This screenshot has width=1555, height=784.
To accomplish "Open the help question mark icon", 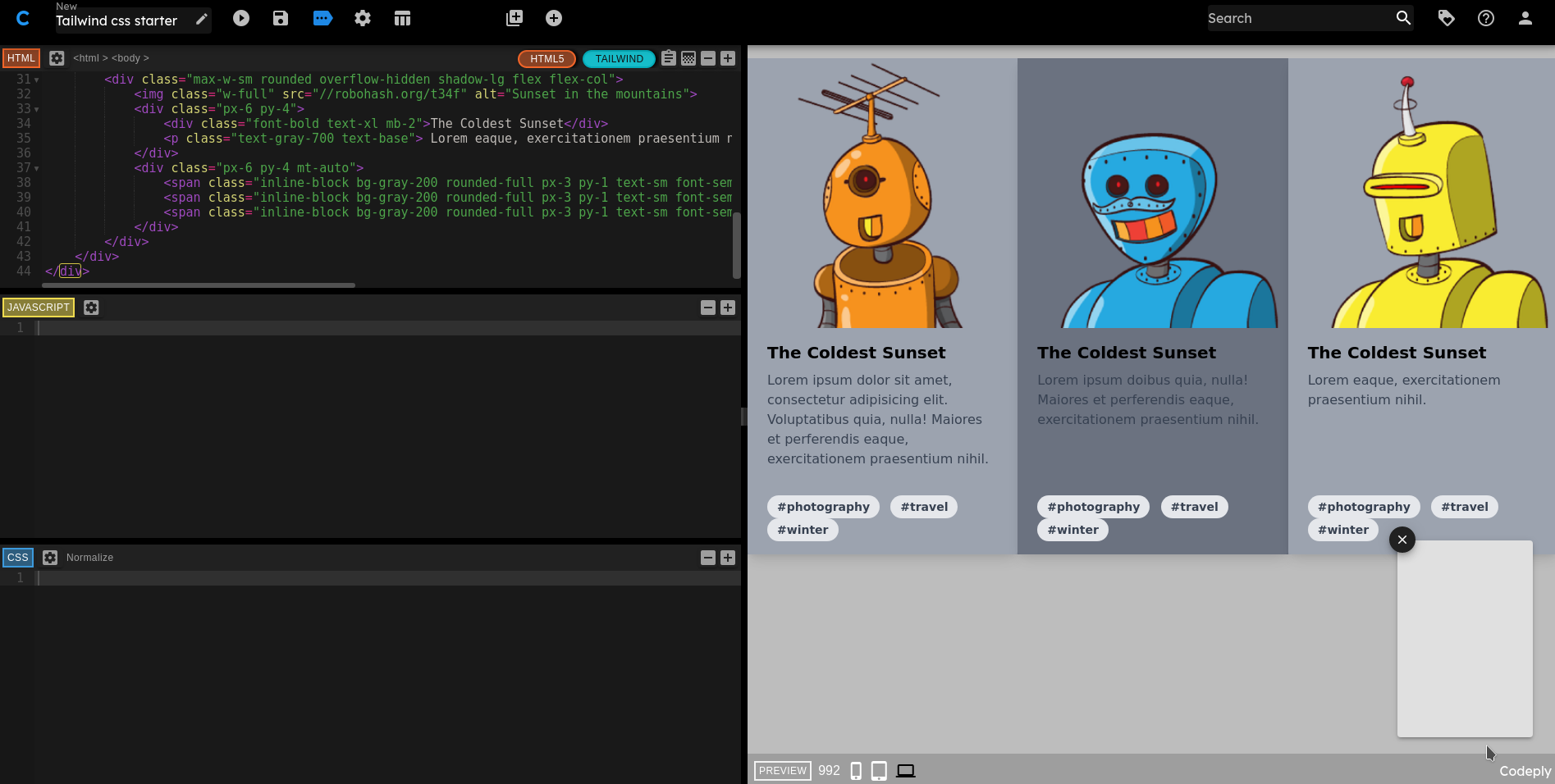I will tap(1486, 18).
